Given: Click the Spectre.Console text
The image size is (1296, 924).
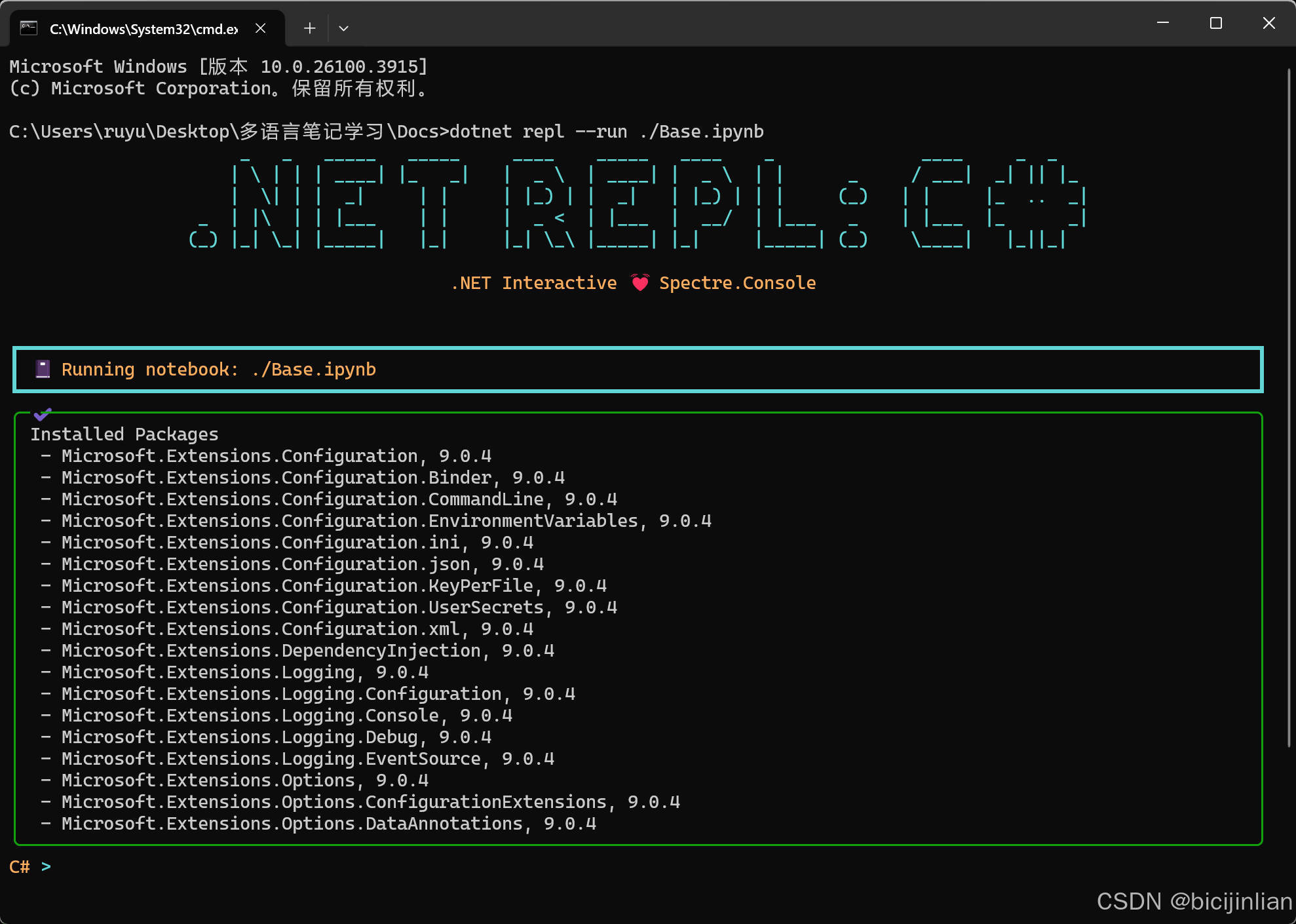Looking at the screenshot, I should pyautogui.click(x=737, y=283).
